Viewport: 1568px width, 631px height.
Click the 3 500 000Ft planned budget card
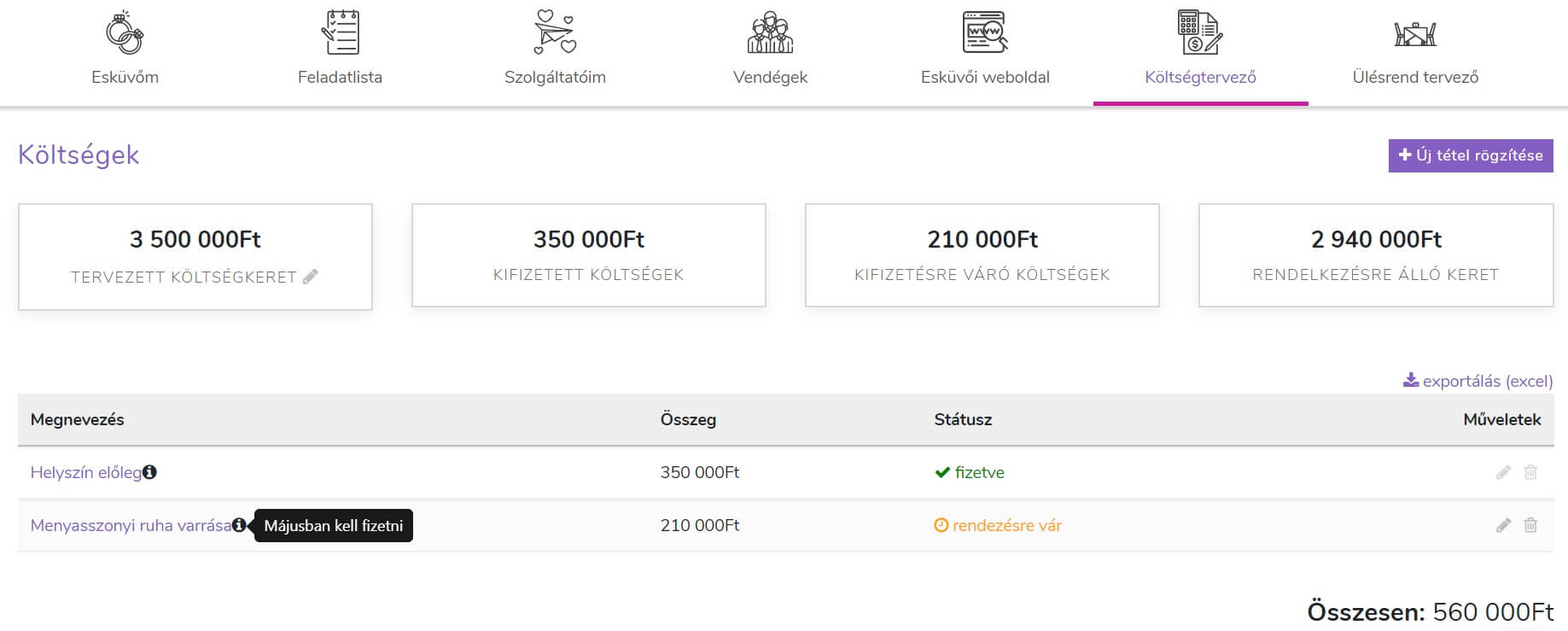pos(195,256)
